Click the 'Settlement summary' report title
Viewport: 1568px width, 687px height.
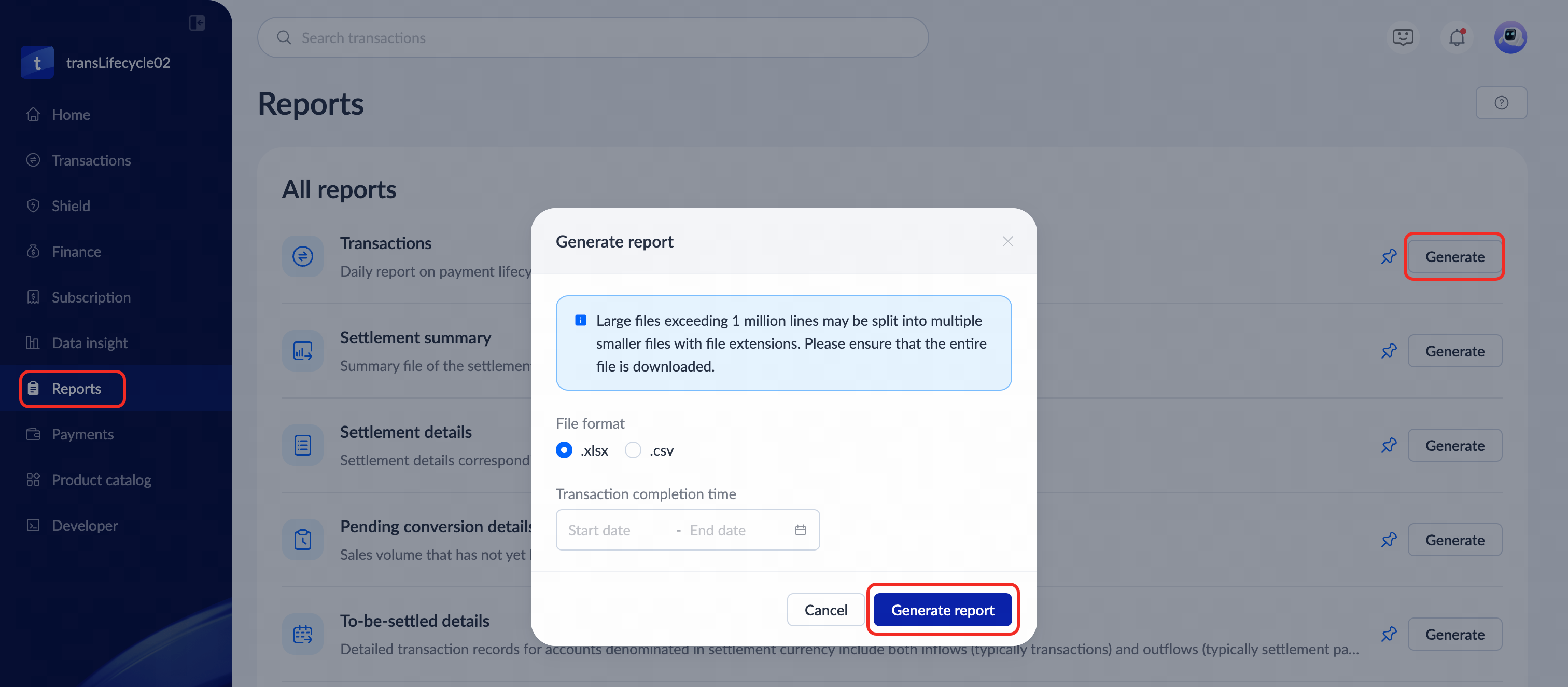point(415,337)
